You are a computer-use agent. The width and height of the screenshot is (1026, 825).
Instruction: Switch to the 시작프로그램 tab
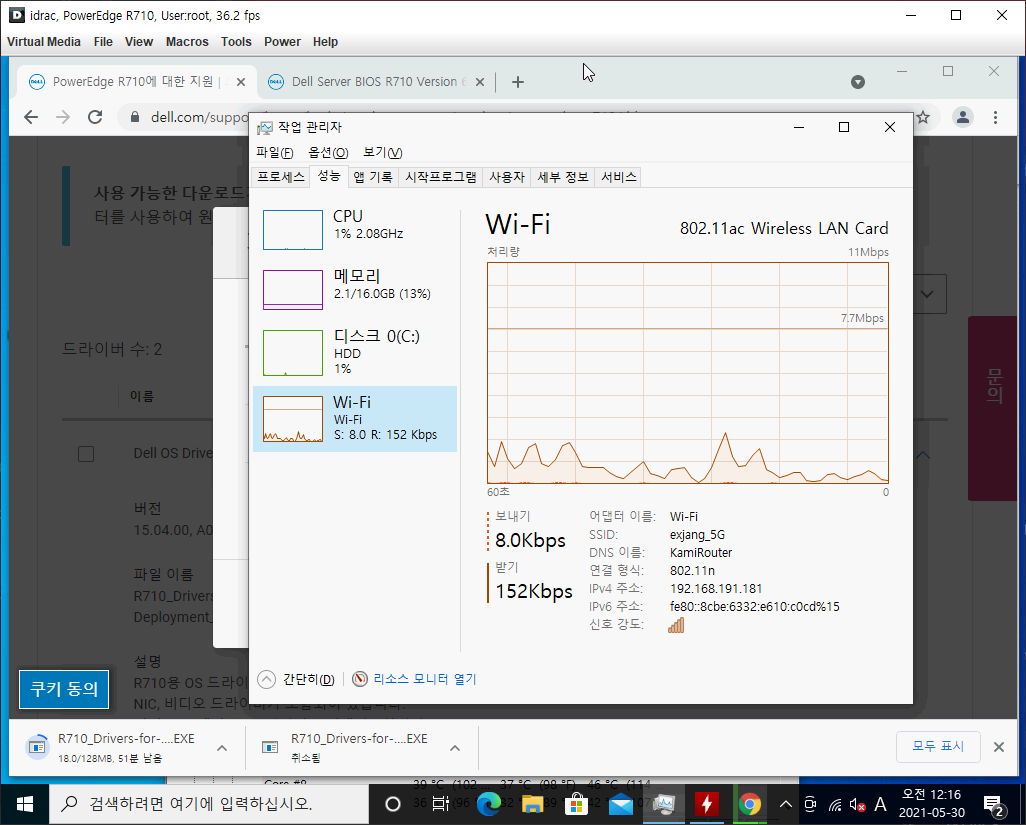coord(441,177)
